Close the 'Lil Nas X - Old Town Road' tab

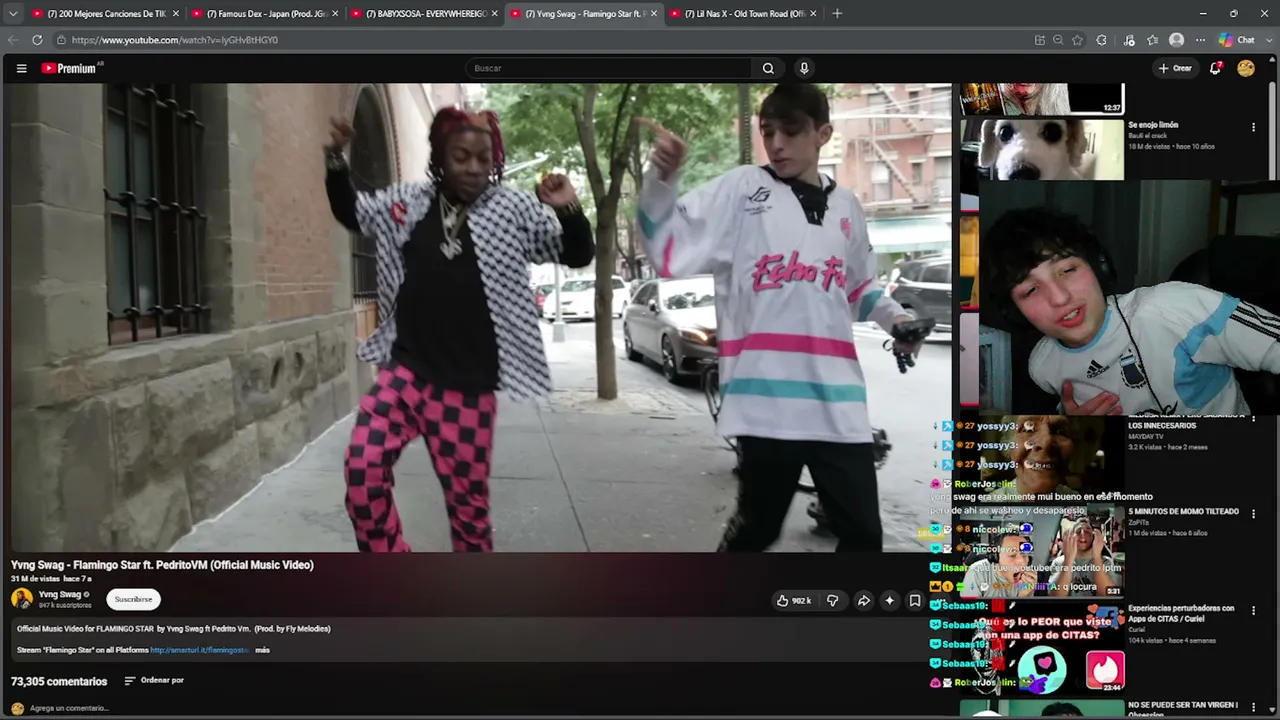point(813,14)
